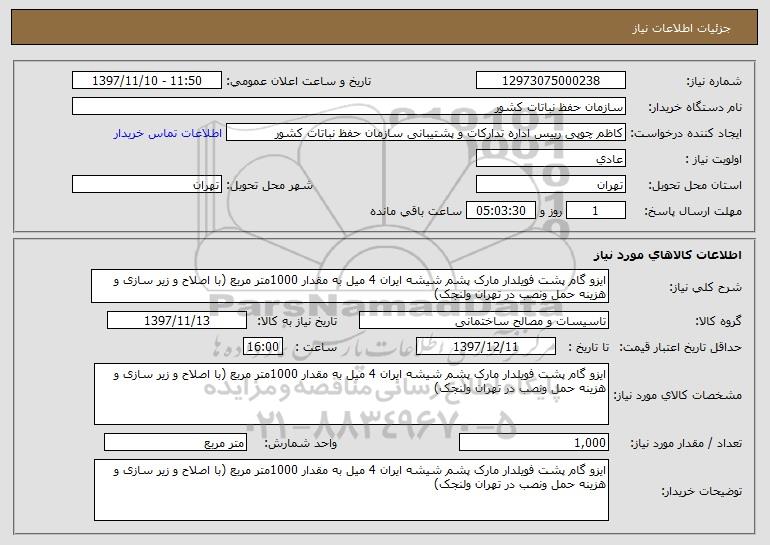This screenshot has width=770, height=545.
Task: Click the توضیحات خریدار label
Action: click(x=702, y=491)
